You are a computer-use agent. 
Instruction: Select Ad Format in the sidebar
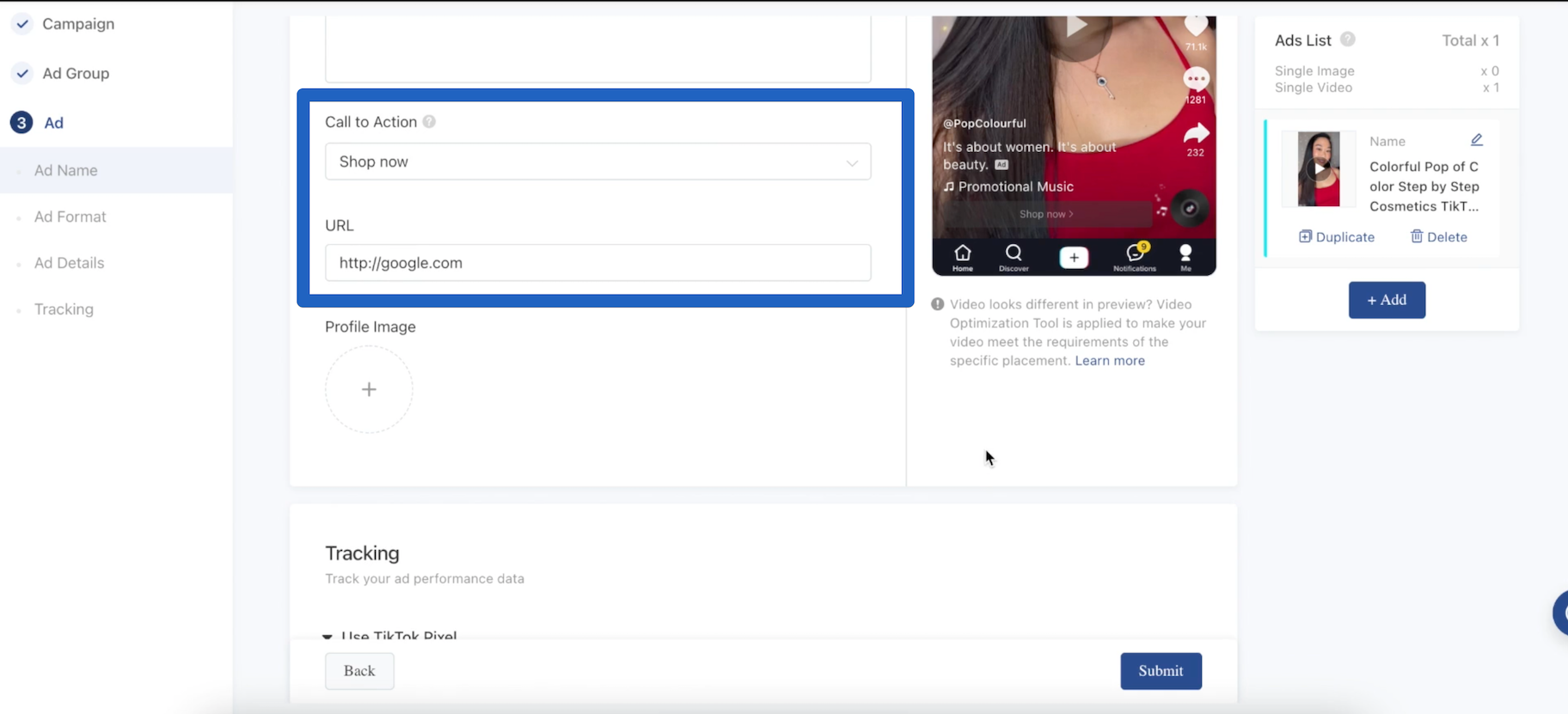70,217
